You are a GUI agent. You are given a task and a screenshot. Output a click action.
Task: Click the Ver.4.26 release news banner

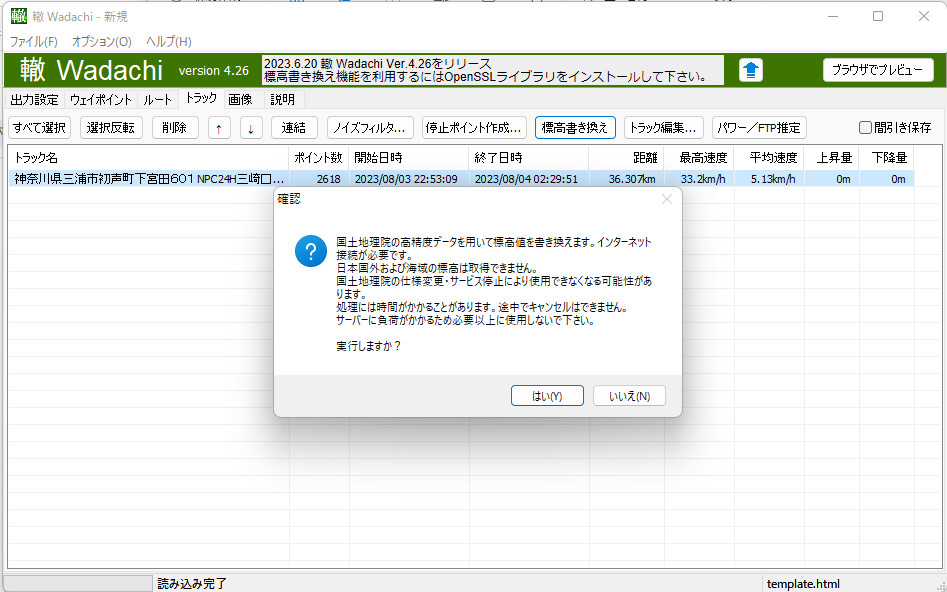click(x=493, y=70)
